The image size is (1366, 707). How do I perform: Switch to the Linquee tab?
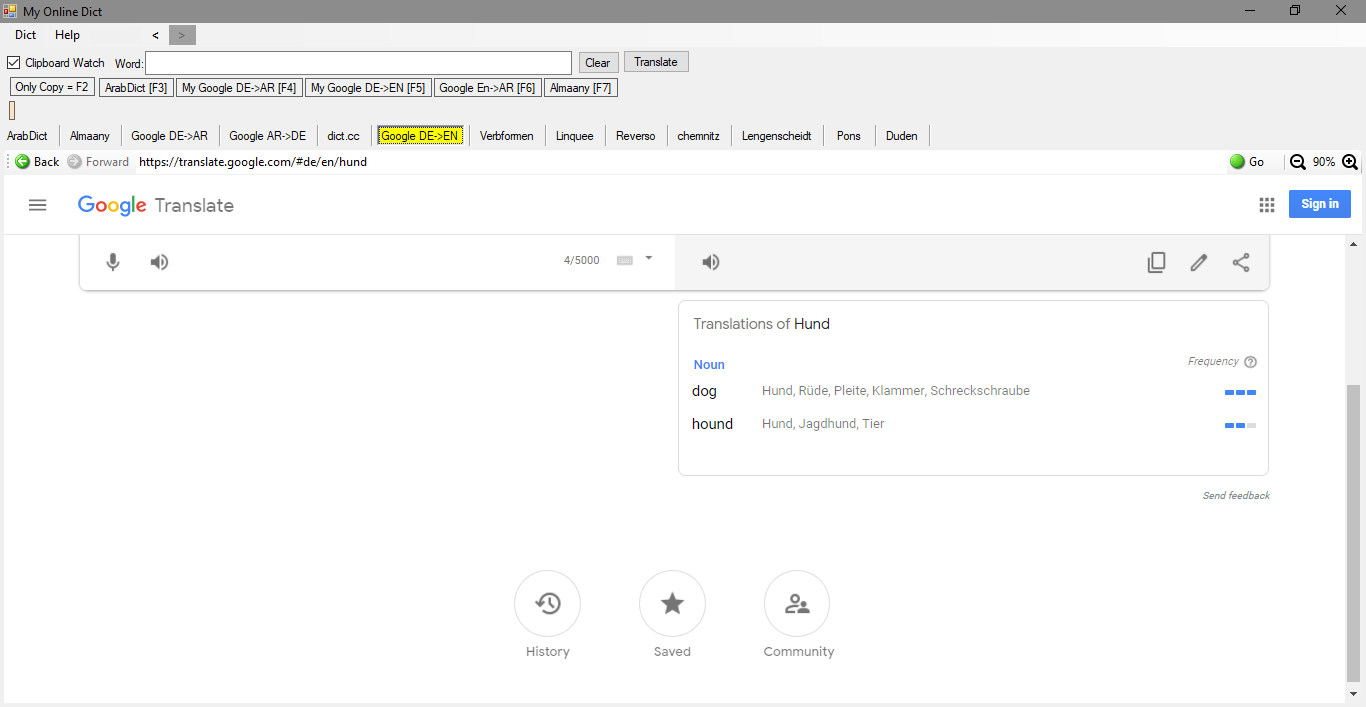click(x=574, y=136)
